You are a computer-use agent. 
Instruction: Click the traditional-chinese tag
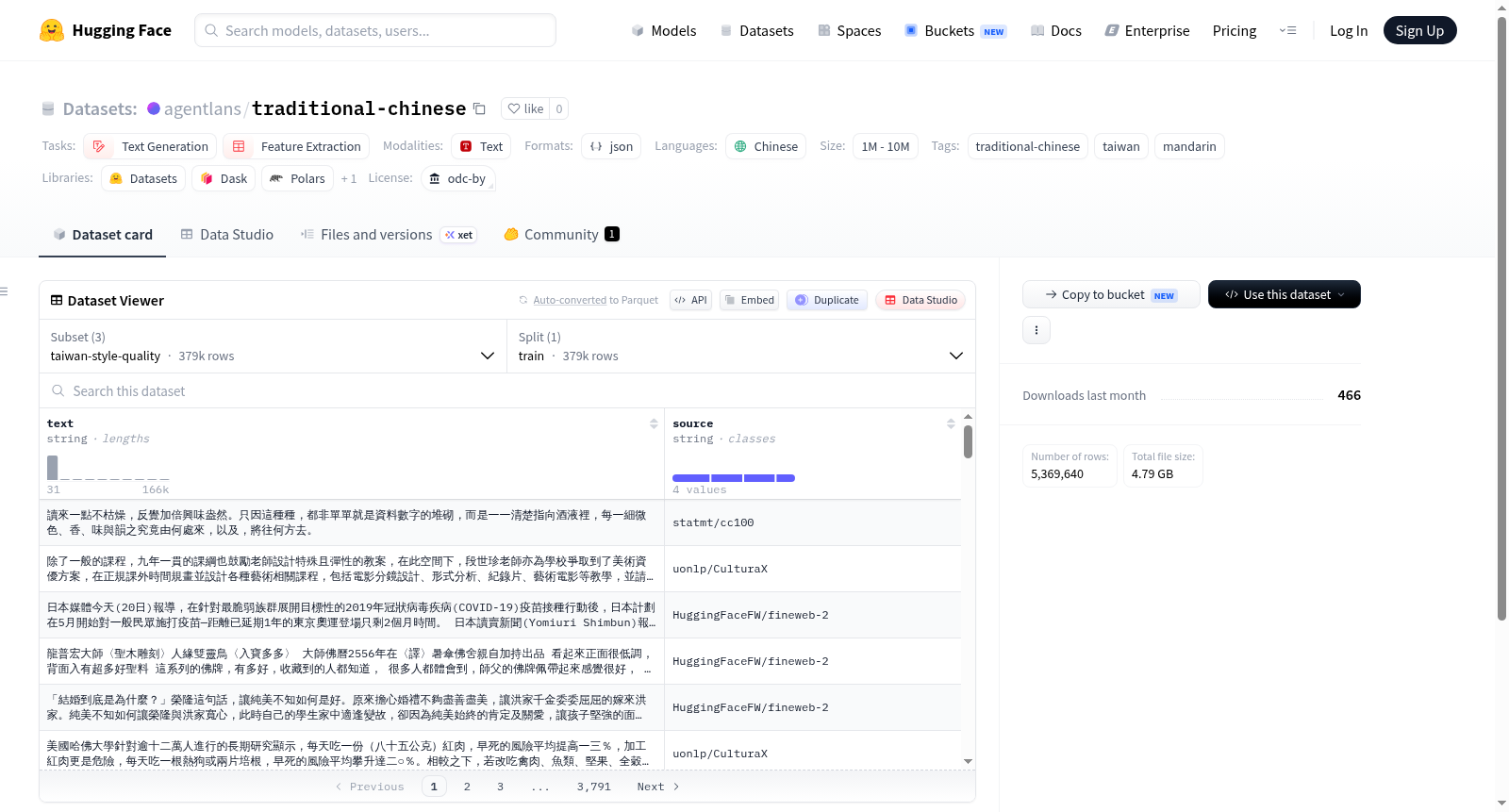1027,146
